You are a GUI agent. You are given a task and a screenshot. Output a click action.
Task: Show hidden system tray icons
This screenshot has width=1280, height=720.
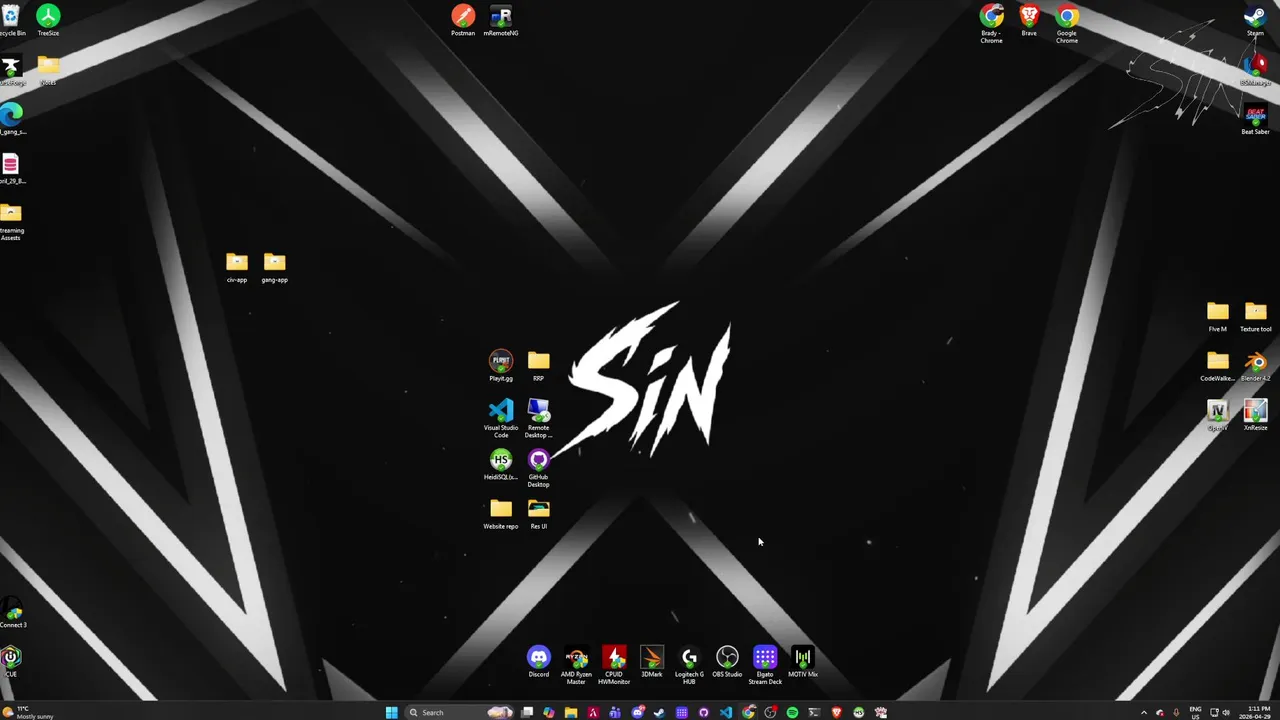pyautogui.click(x=1144, y=712)
